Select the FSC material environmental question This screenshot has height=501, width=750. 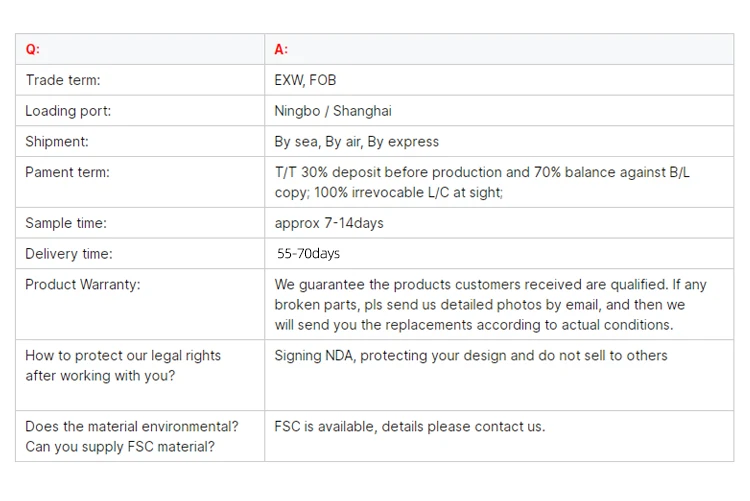click(132, 436)
